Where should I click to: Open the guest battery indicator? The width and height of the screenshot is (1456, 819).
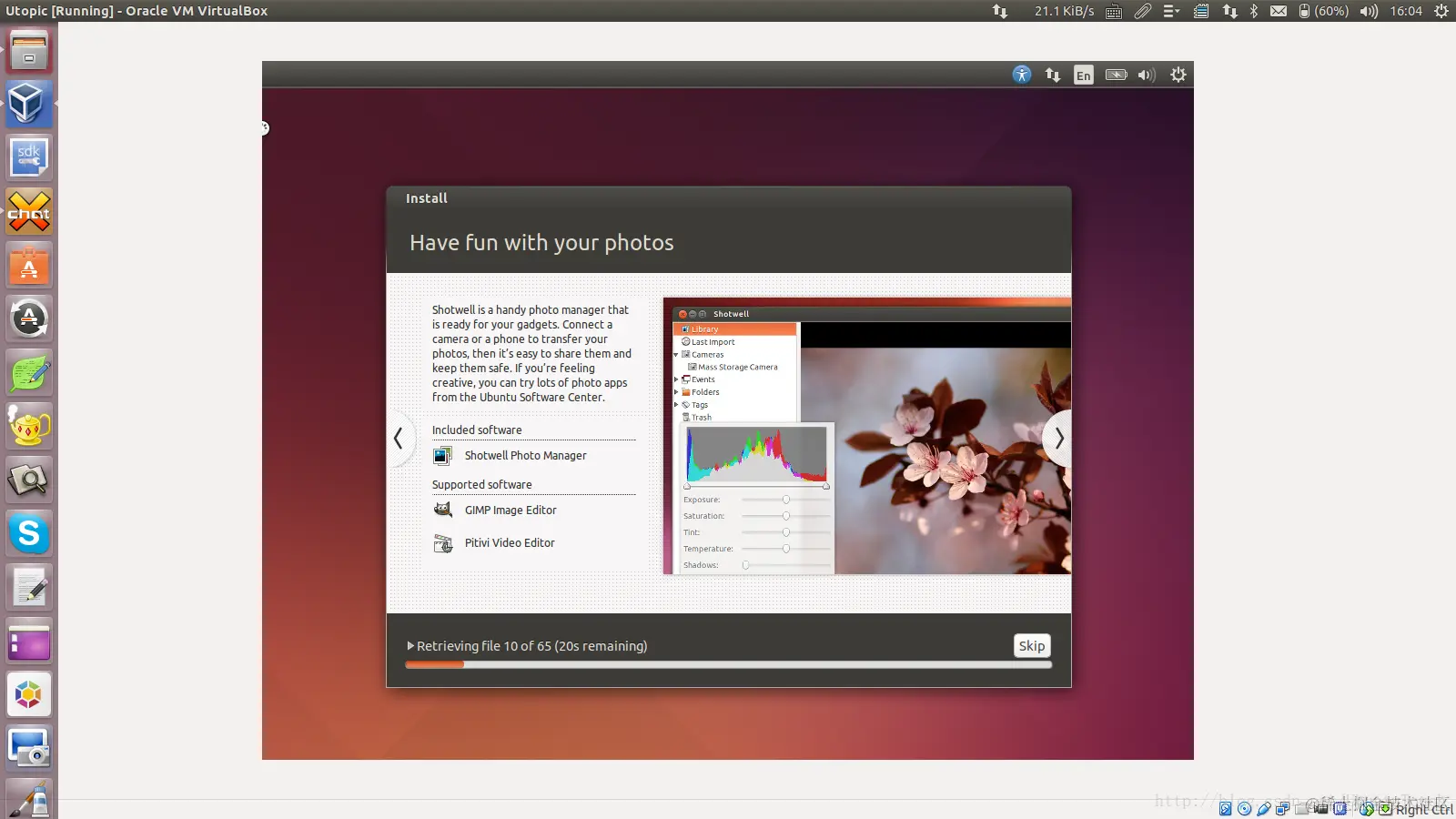pos(1116,75)
